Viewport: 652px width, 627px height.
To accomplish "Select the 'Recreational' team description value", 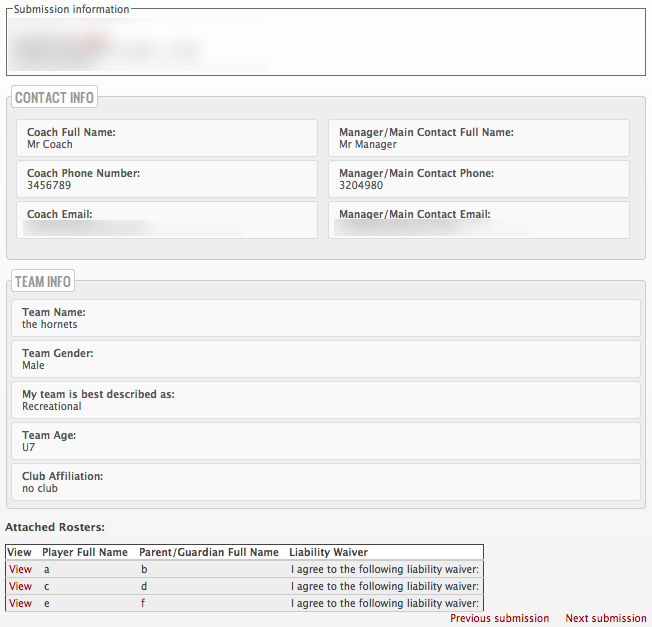I will pos(52,406).
